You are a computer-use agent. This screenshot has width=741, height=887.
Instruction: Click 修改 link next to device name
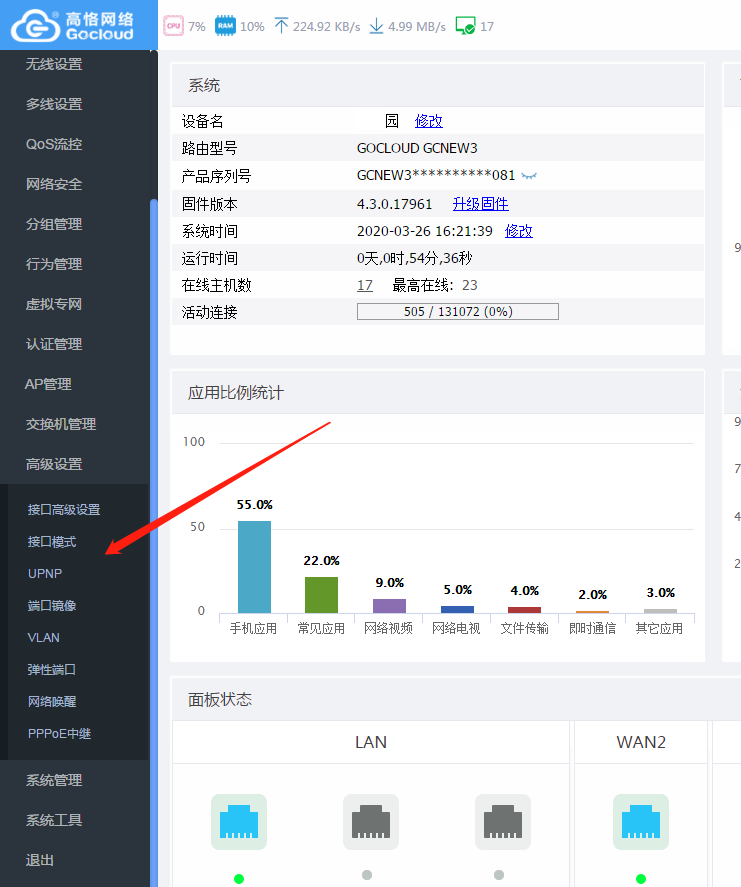(x=428, y=121)
